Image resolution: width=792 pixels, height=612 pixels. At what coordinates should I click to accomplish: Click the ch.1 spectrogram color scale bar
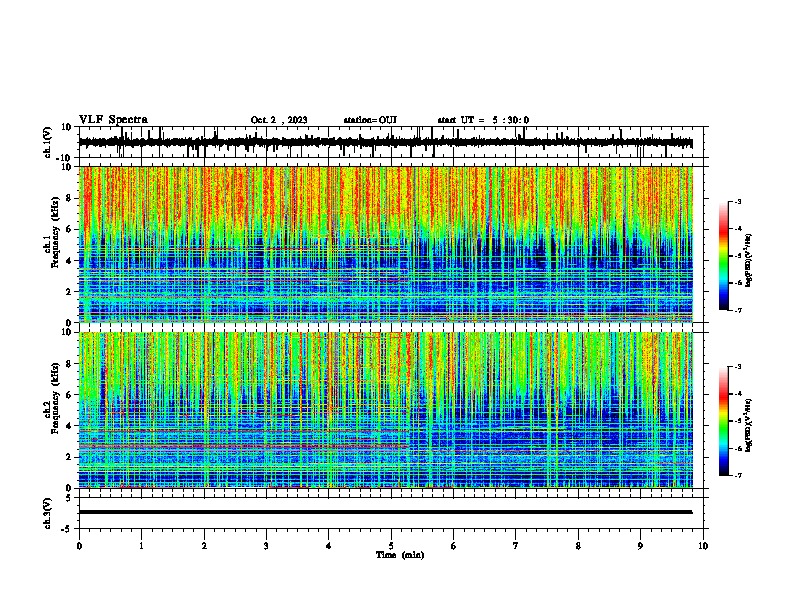pyautogui.click(x=724, y=256)
